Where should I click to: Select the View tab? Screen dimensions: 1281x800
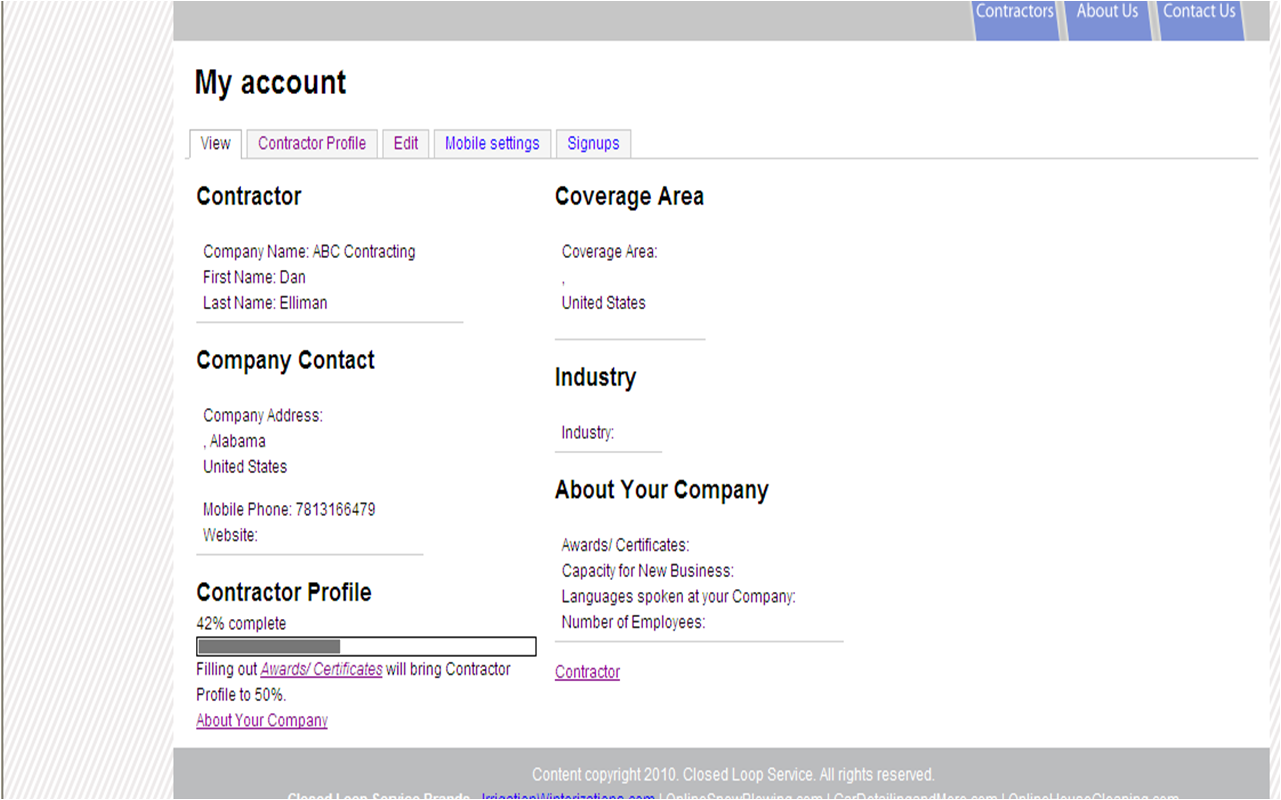(x=215, y=143)
